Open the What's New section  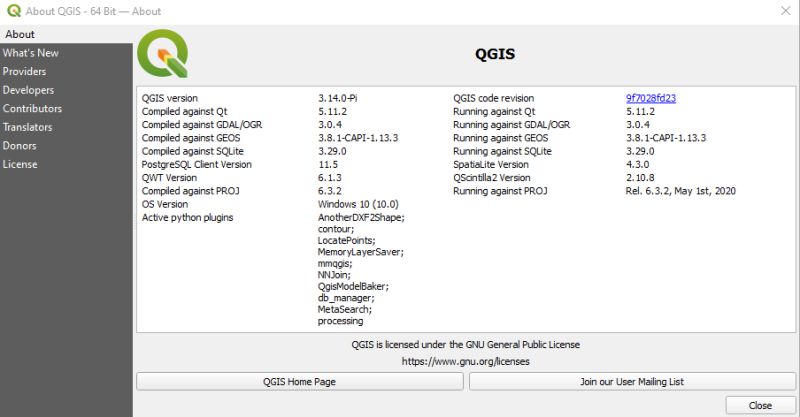(x=66, y=53)
